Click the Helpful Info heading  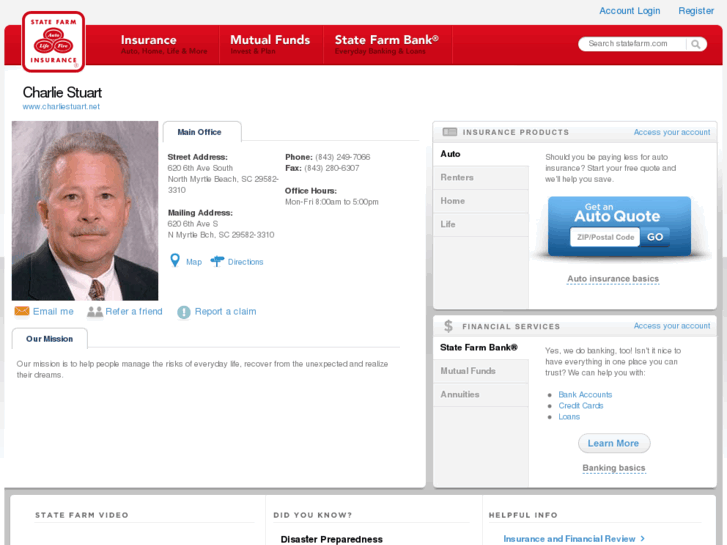point(523,515)
